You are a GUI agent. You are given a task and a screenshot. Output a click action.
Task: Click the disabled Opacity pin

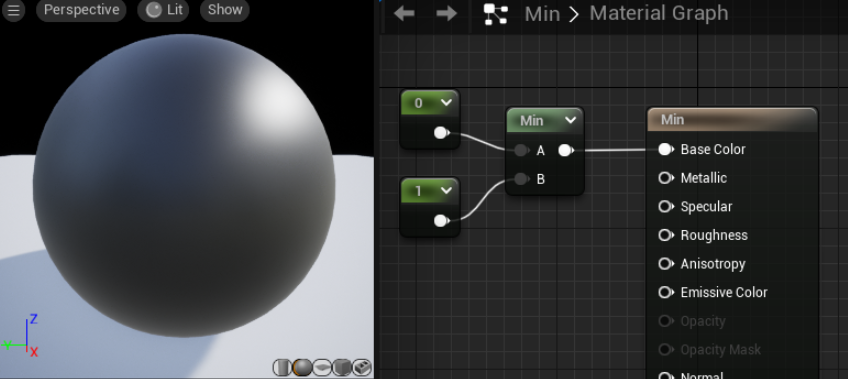point(666,321)
